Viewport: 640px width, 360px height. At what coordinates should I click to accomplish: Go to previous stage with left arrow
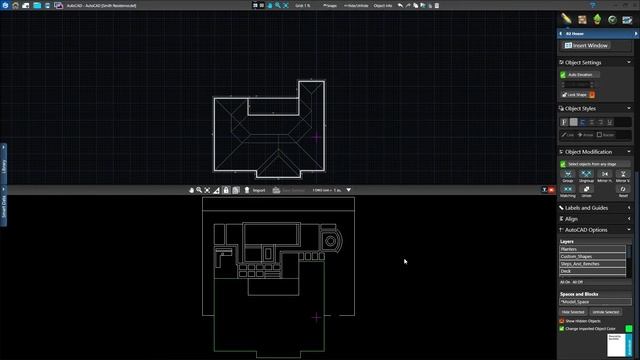coord(561,33)
